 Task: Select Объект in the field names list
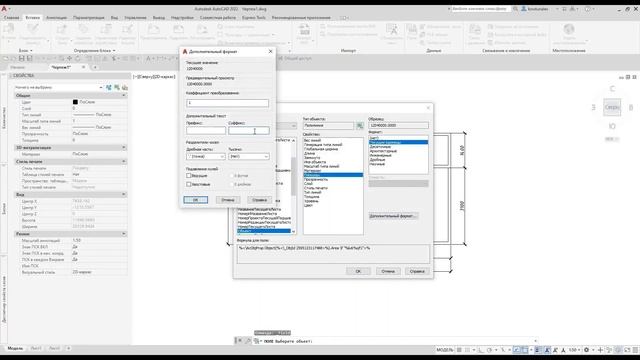coord(264,231)
